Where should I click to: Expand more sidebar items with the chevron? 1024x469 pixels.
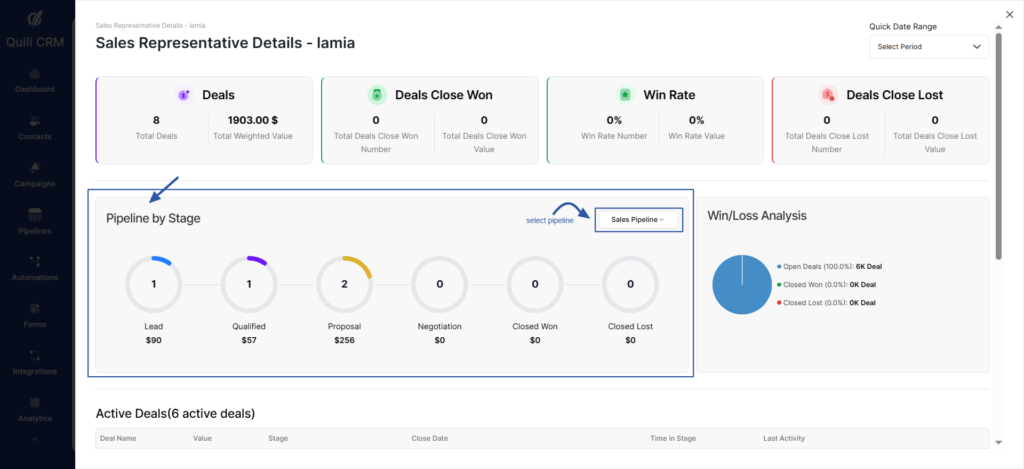point(35,438)
